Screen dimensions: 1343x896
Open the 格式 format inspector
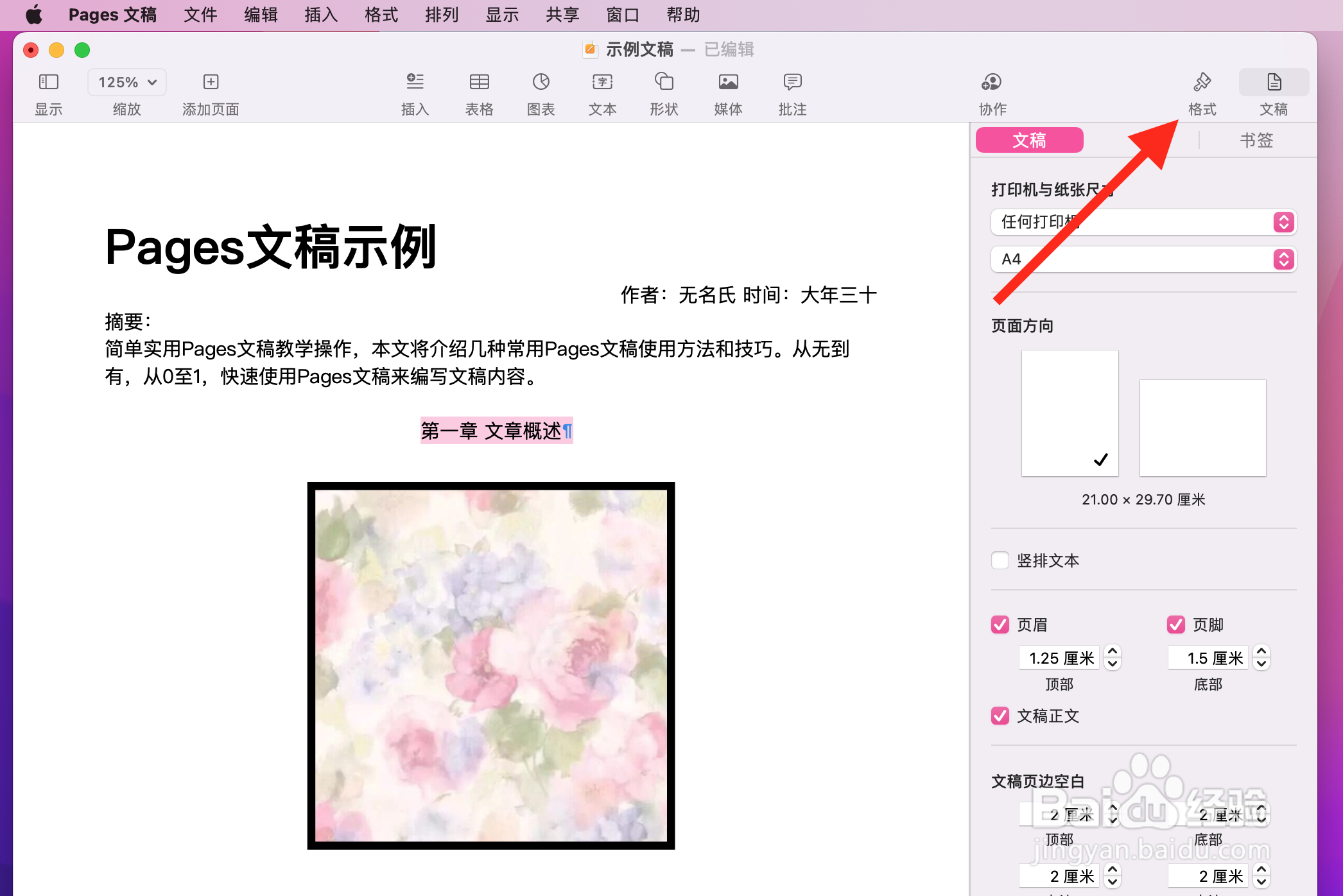point(1202,82)
